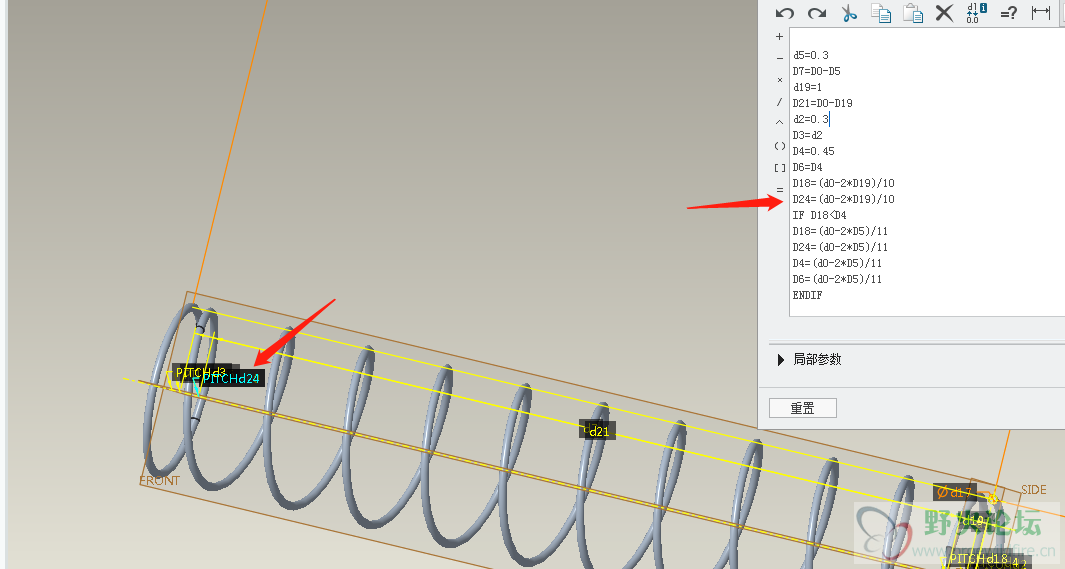The height and width of the screenshot is (569, 1065).
Task: Insert the division slash operator
Action: pos(779,102)
